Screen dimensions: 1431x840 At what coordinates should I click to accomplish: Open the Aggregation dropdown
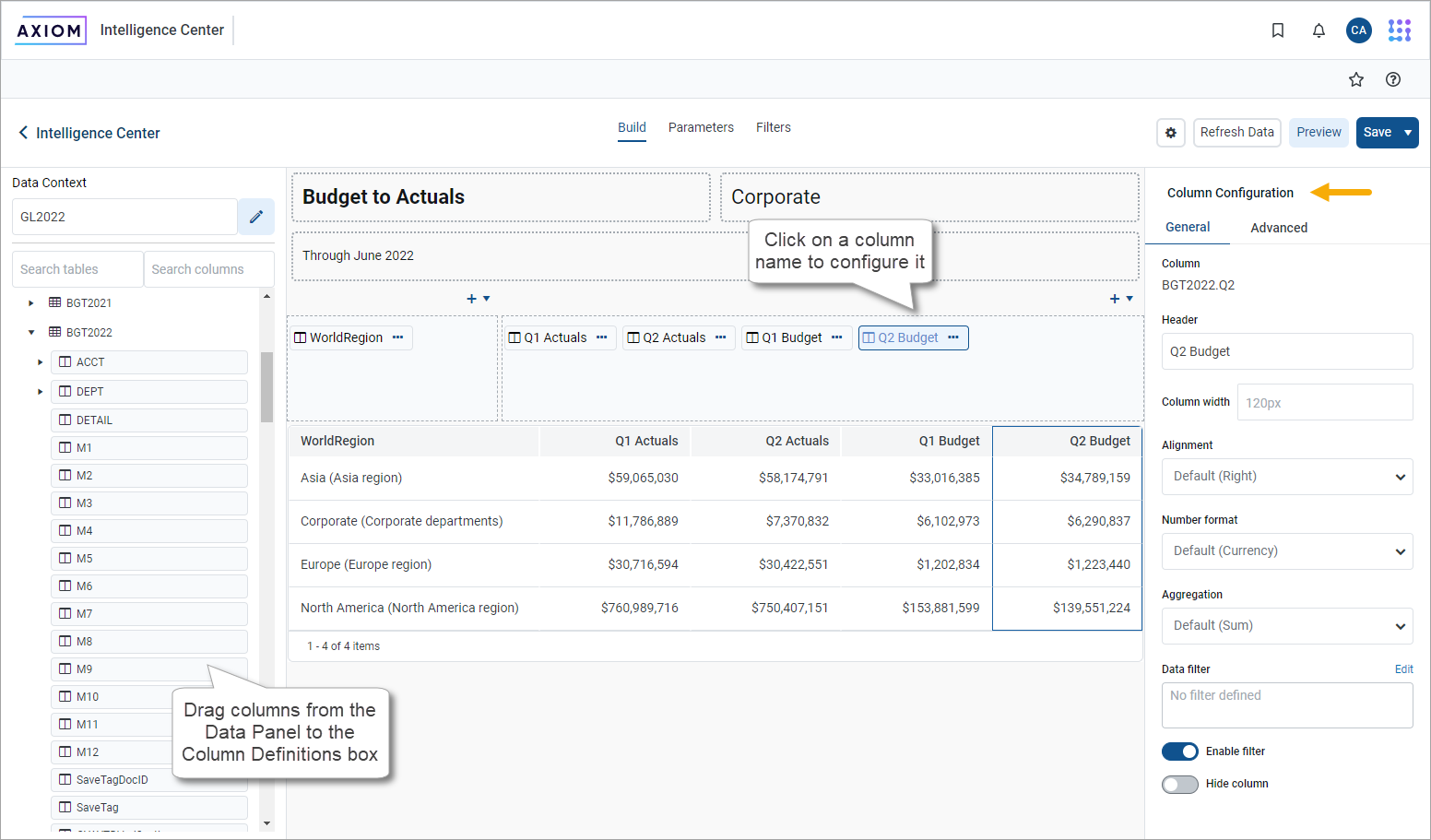[x=1287, y=625]
